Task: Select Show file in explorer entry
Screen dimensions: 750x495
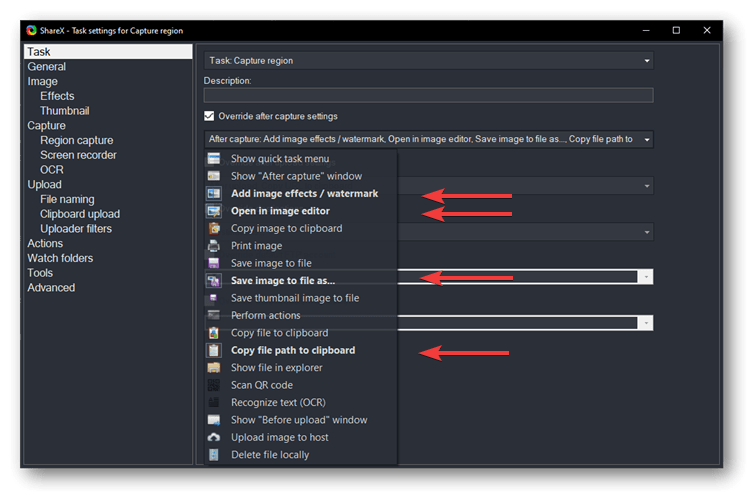Action: (x=301, y=367)
